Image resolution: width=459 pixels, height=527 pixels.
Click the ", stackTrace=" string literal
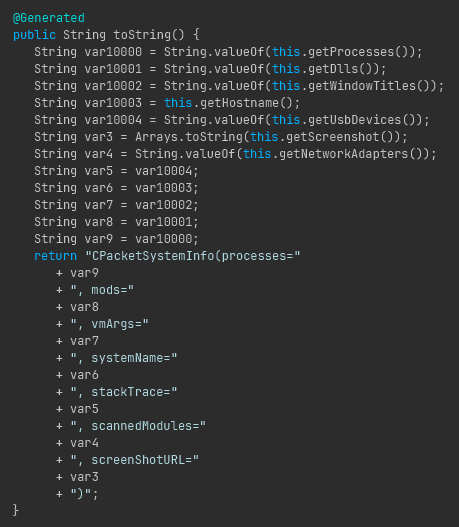coord(124,392)
